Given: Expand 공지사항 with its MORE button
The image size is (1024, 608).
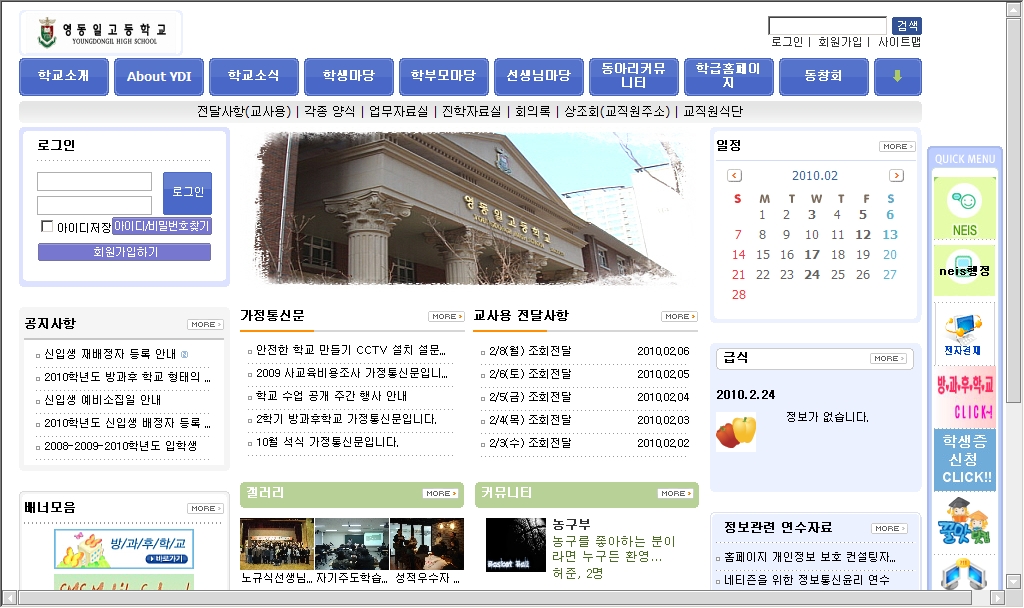Looking at the screenshot, I should pyautogui.click(x=204, y=324).
